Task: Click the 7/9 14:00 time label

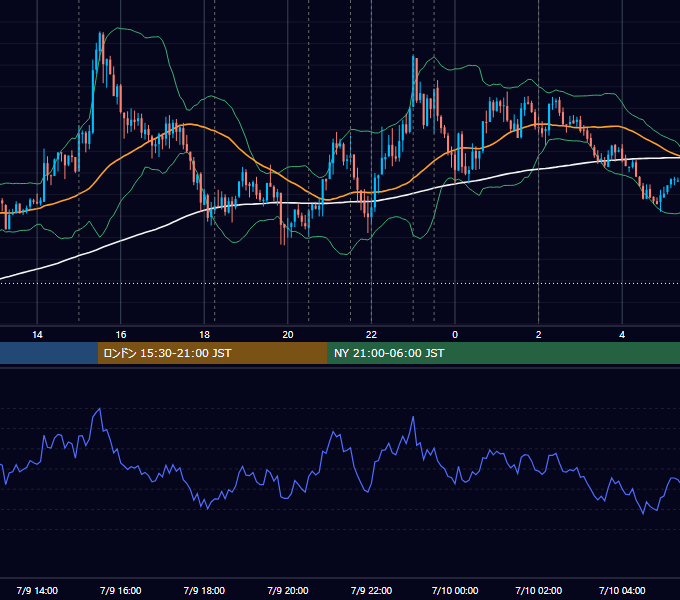Action: pos(37,590)
